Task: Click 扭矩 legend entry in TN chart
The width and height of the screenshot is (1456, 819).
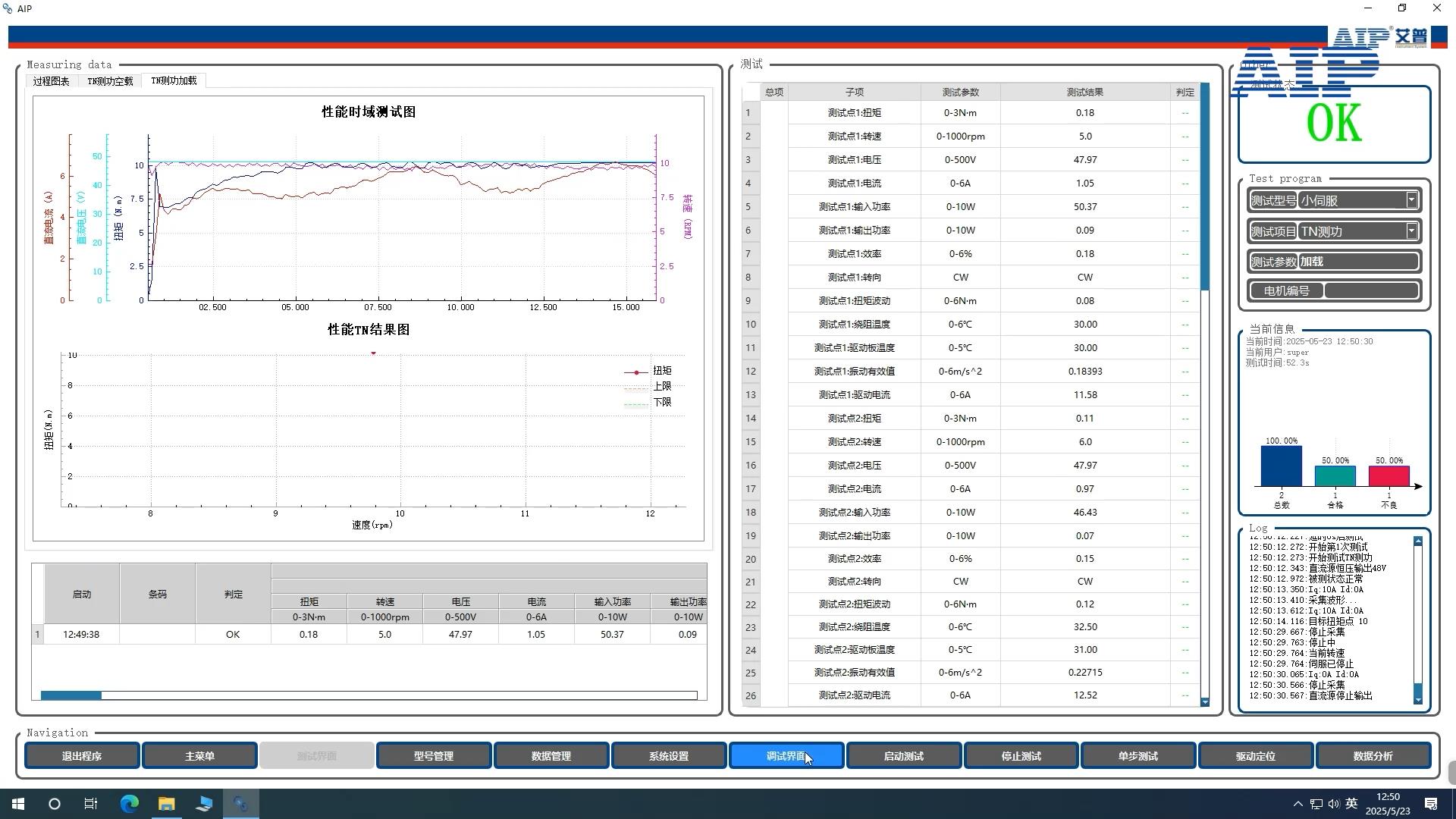Action: click(648, 371)
